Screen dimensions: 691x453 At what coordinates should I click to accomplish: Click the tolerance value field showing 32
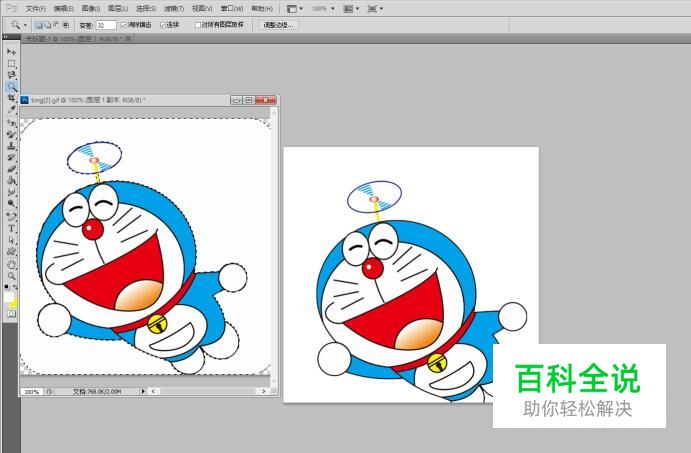pos(106,25)
